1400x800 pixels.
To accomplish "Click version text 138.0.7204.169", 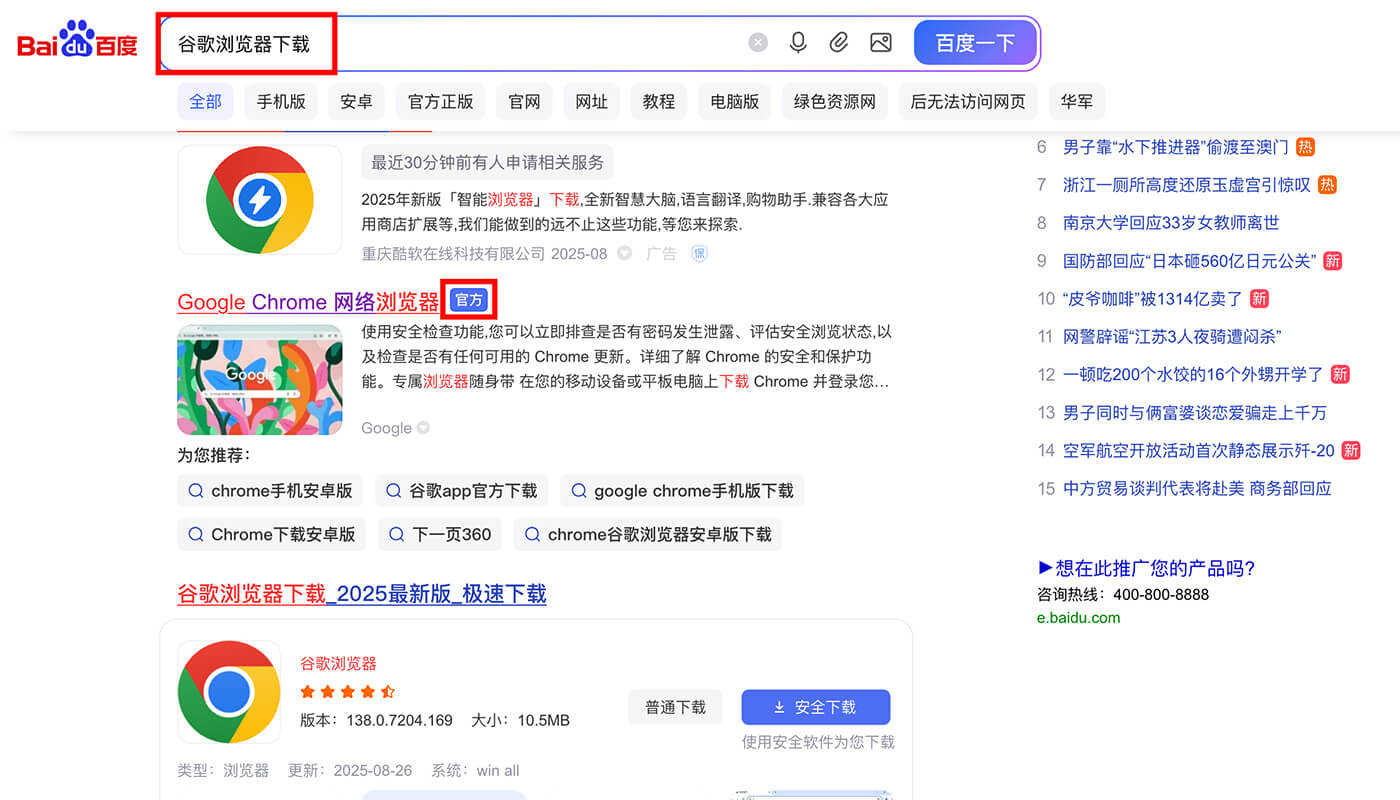I will (400, 720).
